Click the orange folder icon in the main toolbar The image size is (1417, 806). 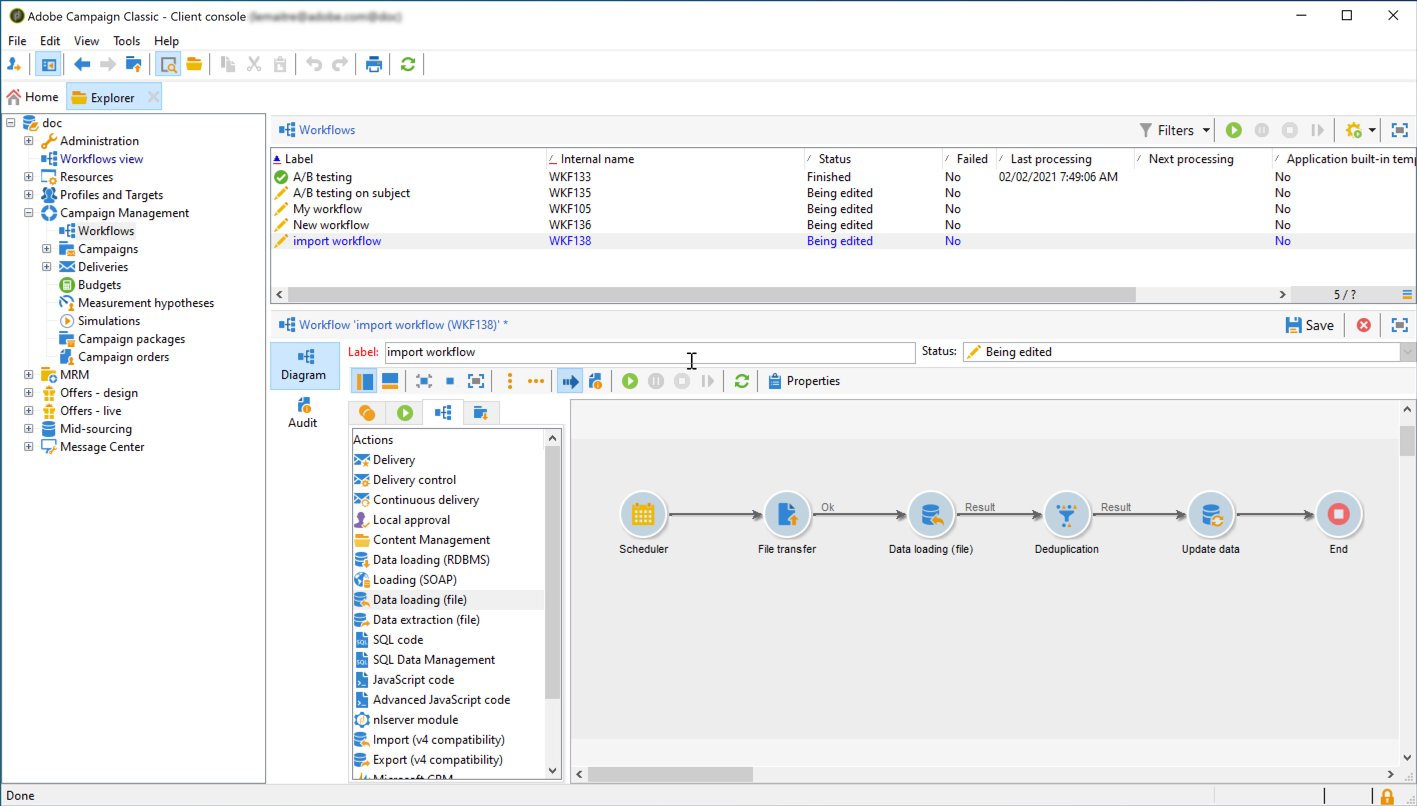click(194, 64)
